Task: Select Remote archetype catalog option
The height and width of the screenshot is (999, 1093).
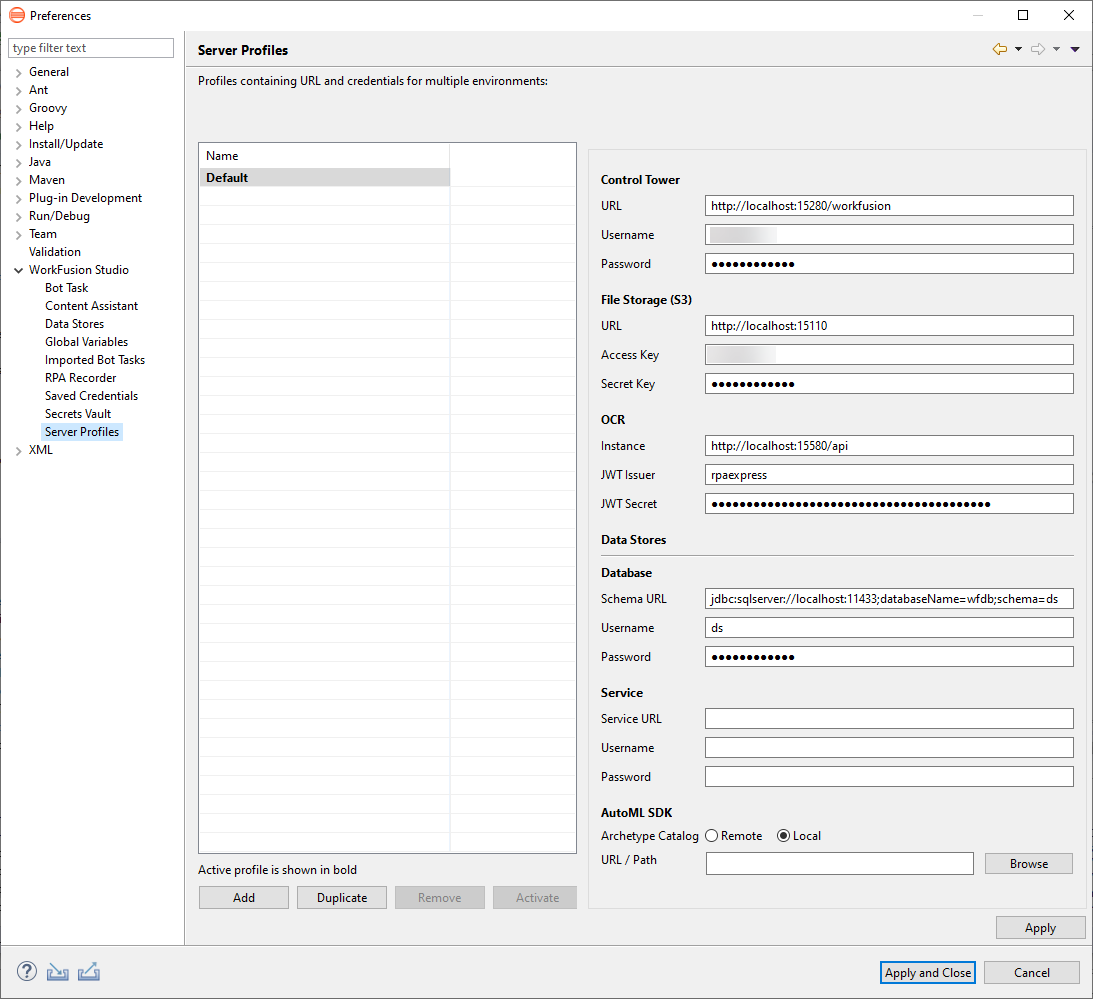Action: coord(712,835)
